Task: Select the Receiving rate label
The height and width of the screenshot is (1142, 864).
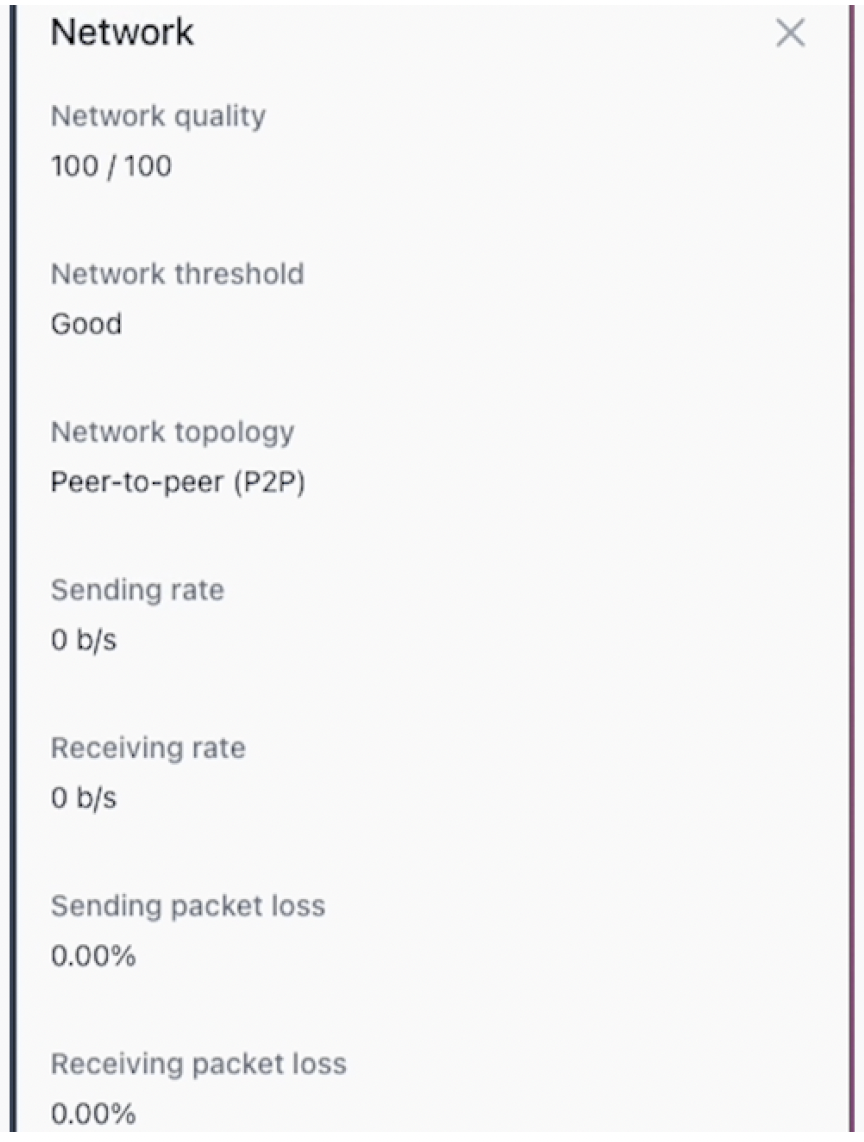Action: click(x=148, y=749)
